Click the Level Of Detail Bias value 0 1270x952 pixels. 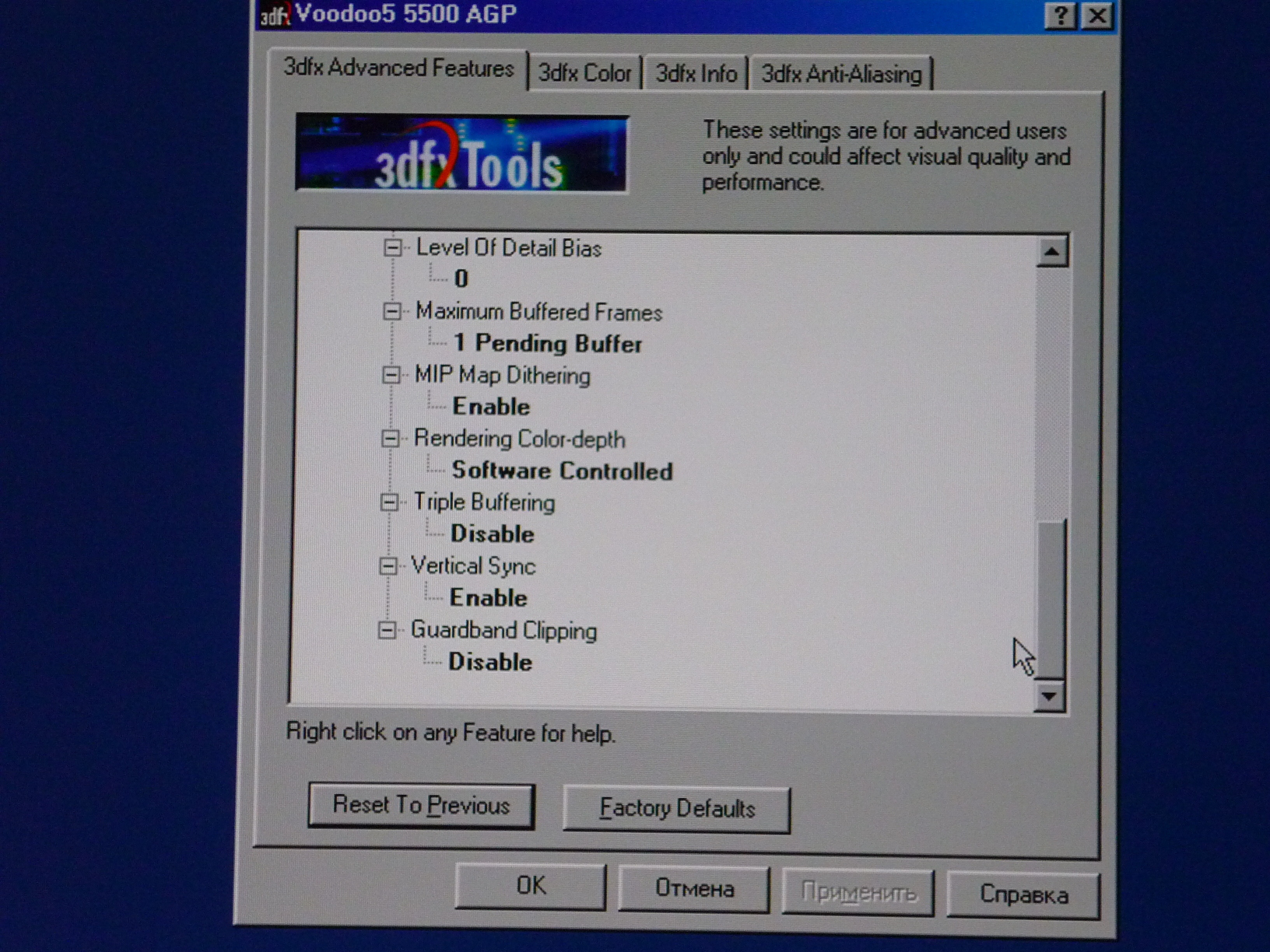pos(461,278)
